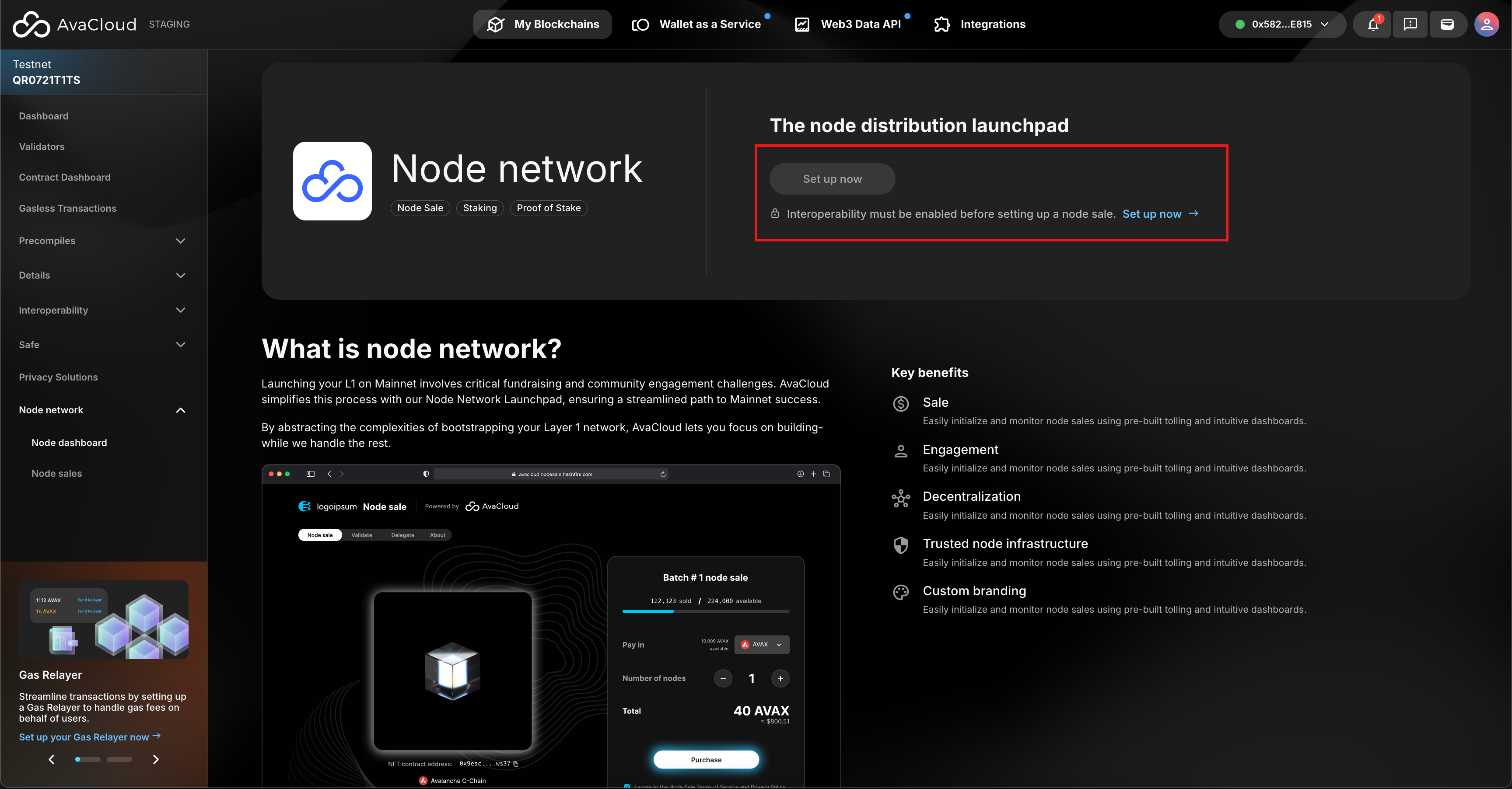This screenshot has width=1512, height=789.
Task: Select first carousel page indicator
Action: (x=78, y=759)
